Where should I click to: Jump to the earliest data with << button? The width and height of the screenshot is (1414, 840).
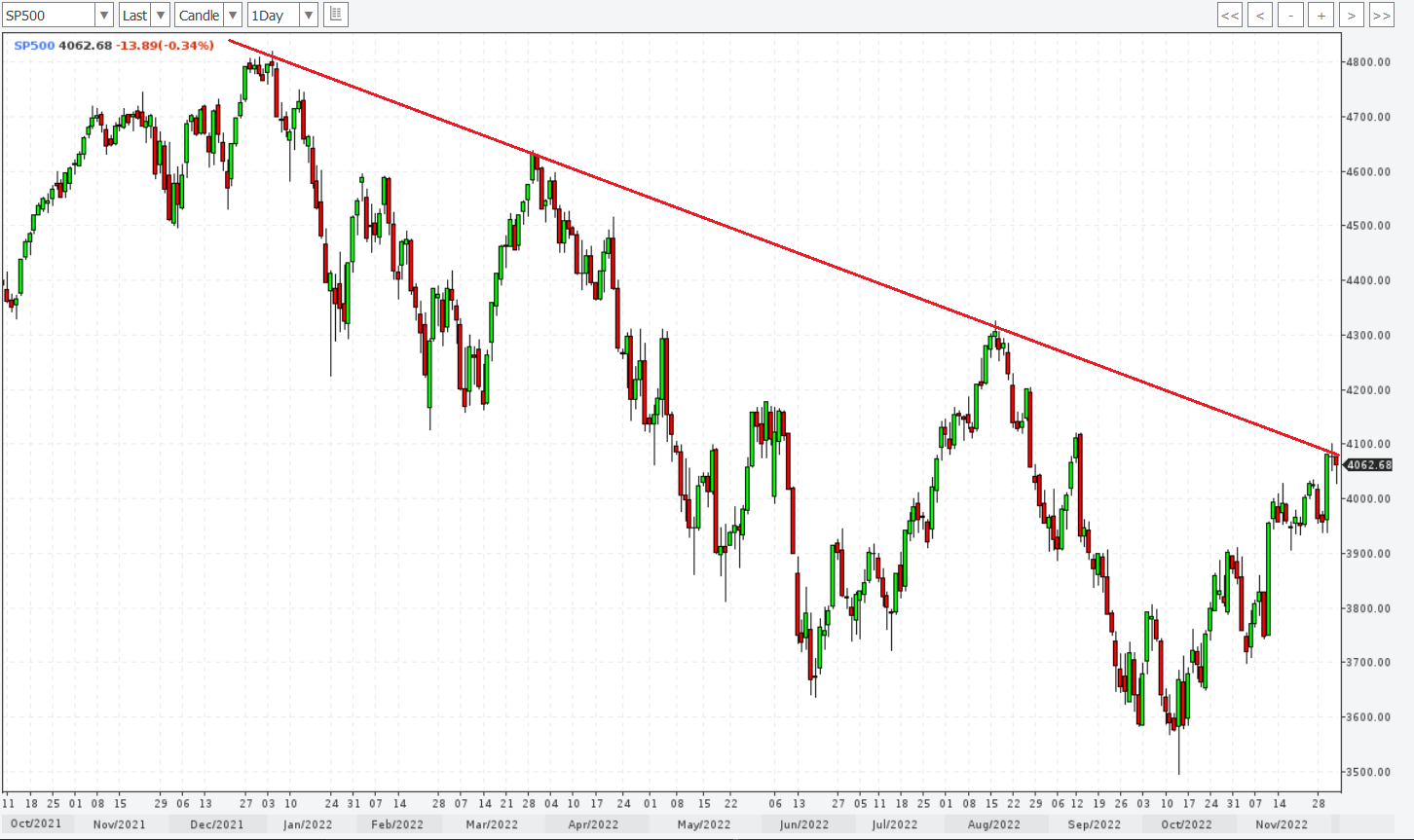coord(1230,15)
